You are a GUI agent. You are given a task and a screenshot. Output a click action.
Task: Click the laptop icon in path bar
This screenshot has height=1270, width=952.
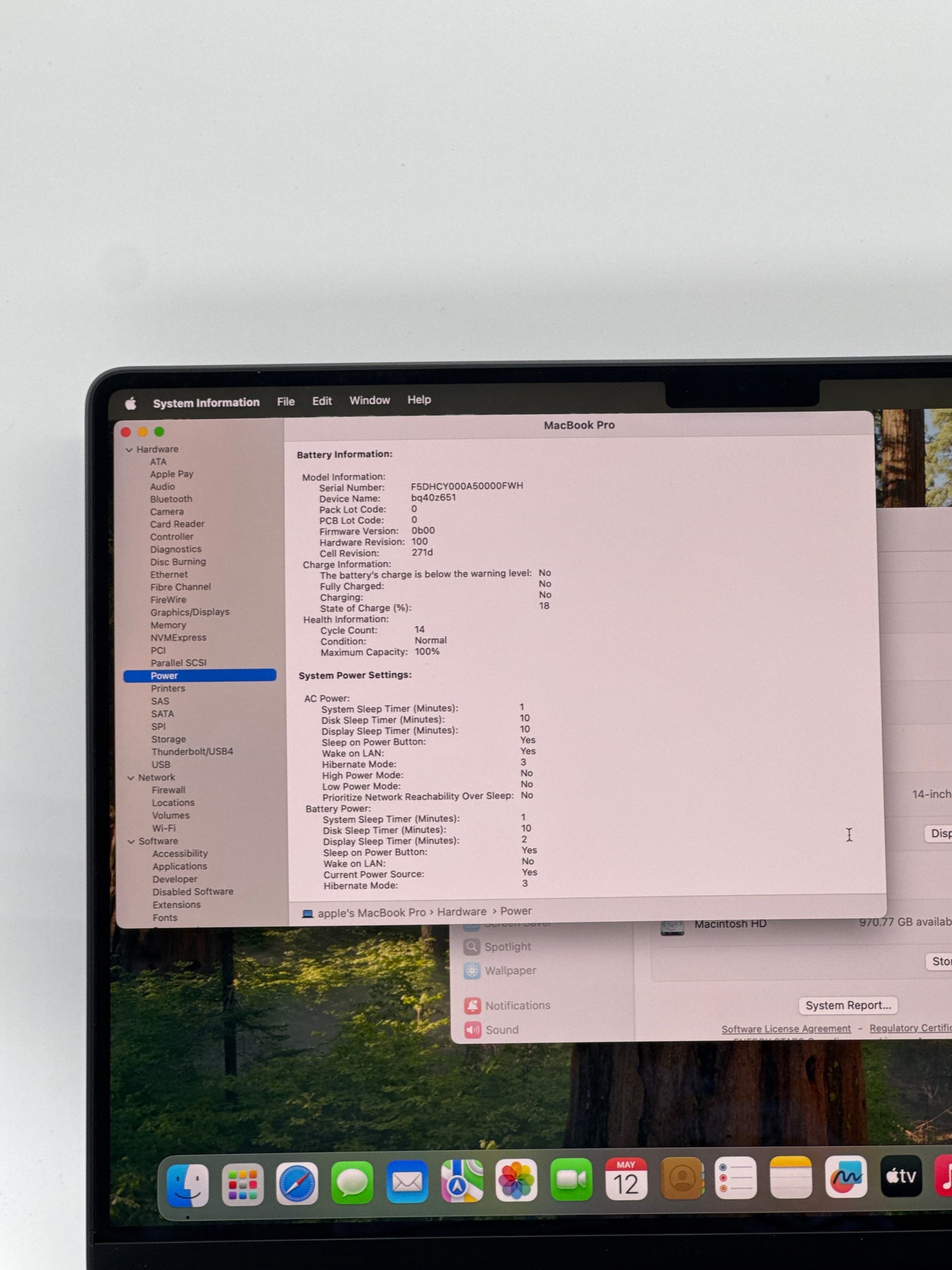pos(308,914)
